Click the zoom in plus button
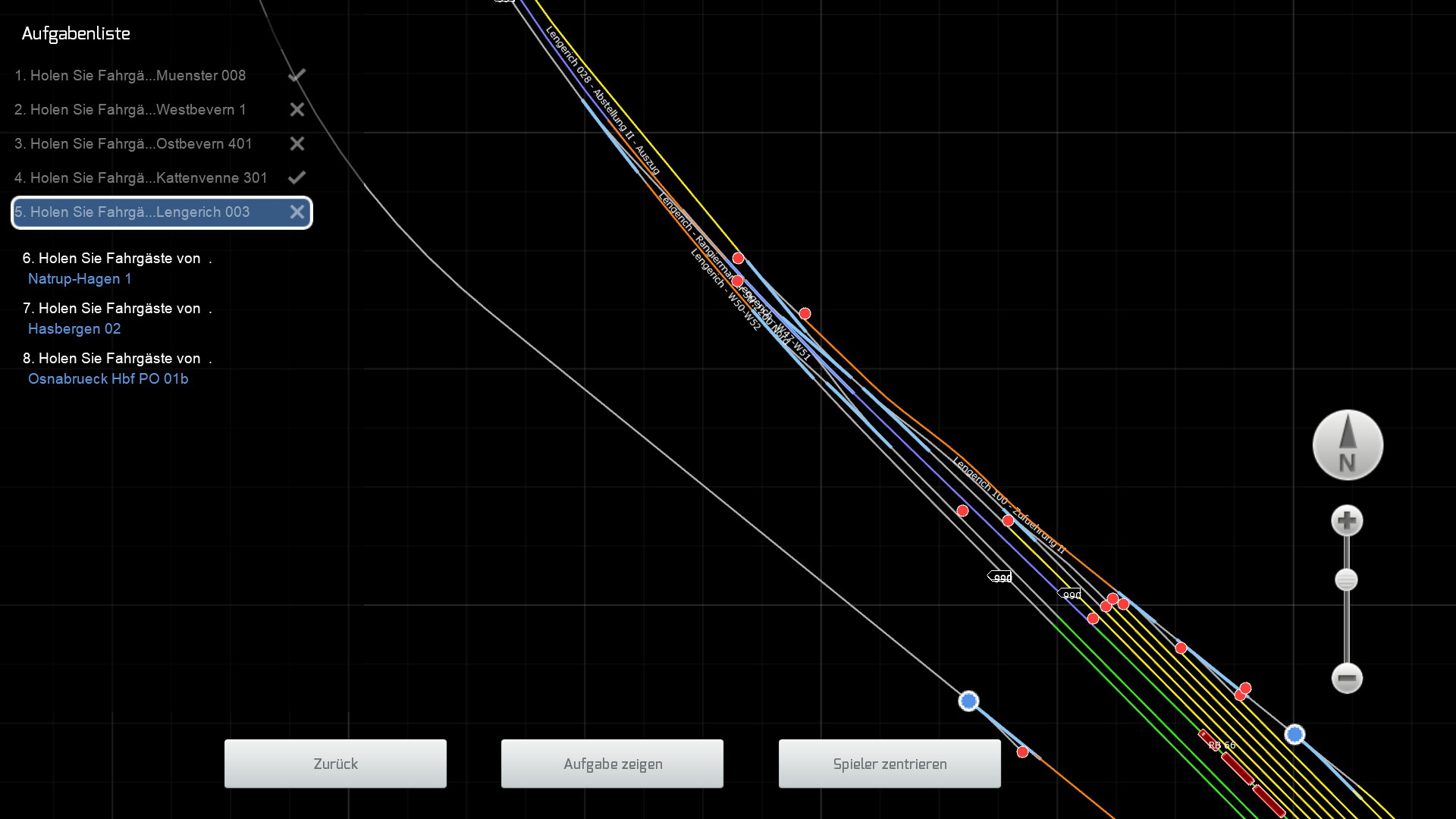The width and height of the screenshot is (1456, 819). tap(1347, 521)
